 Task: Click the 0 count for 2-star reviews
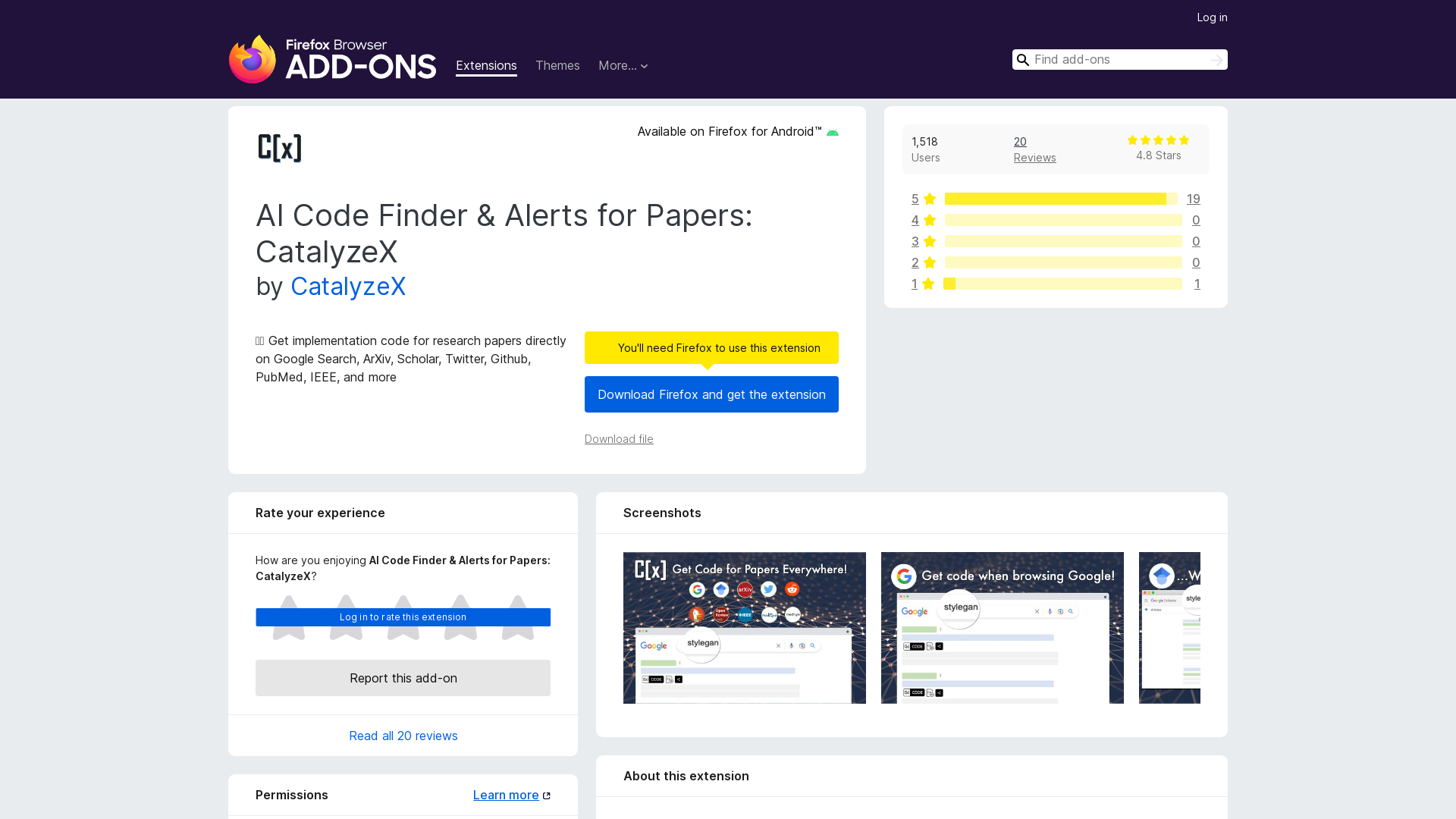[1196, 262]
